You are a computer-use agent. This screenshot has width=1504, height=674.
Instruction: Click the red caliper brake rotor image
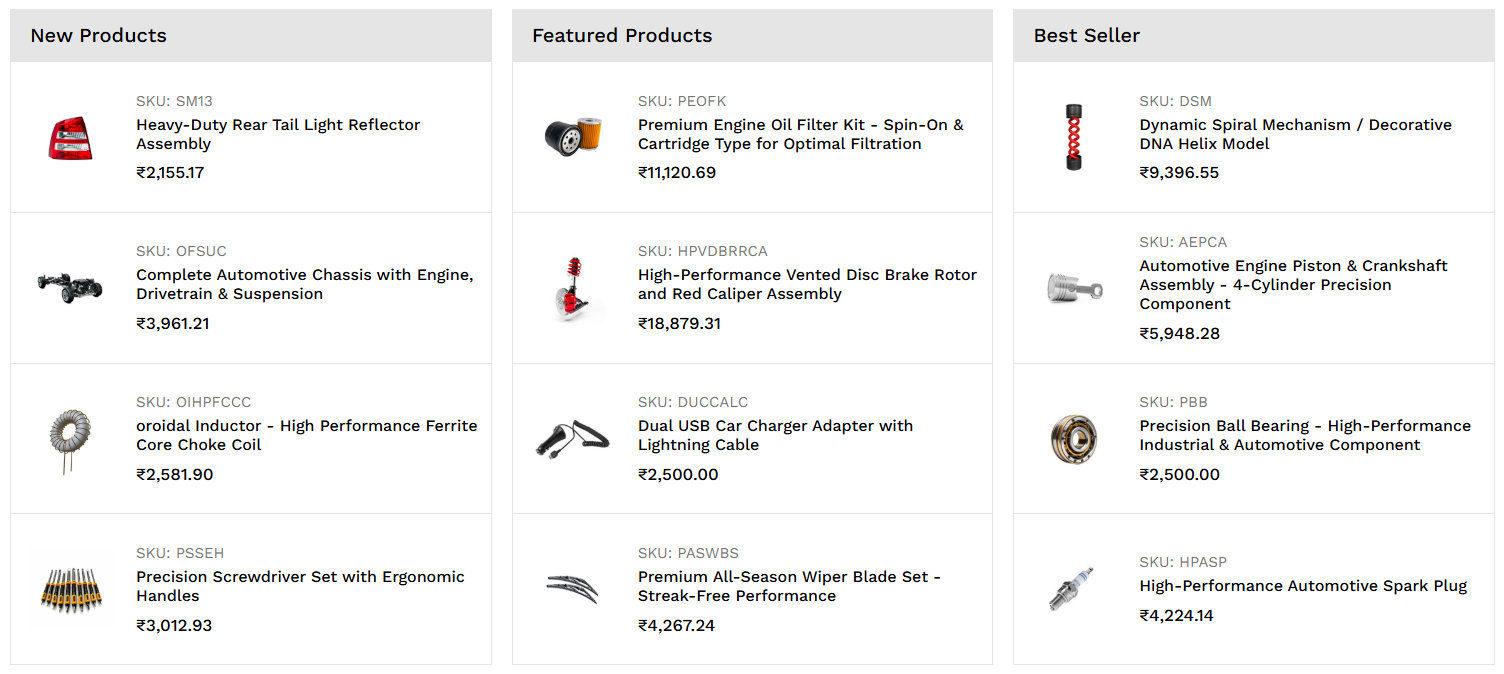tap(573, 288)
